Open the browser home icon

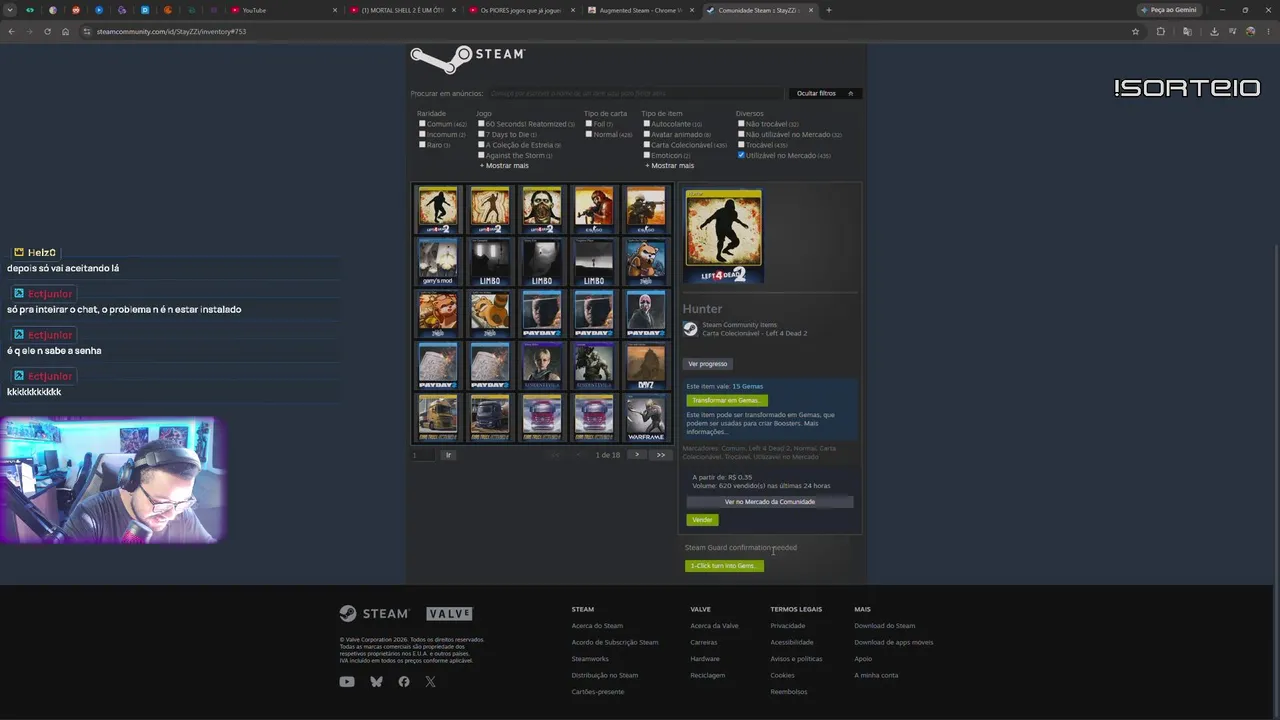(65, 31)
